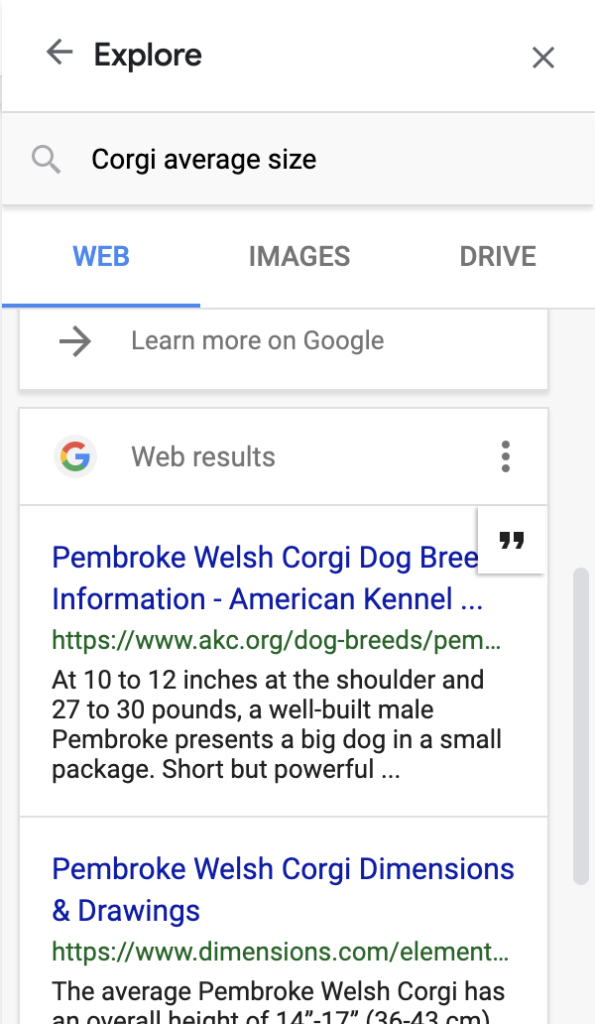The width and height of the screenshot is (595, 1024).
Task: Click the Explore panel title
Action: 148,55
